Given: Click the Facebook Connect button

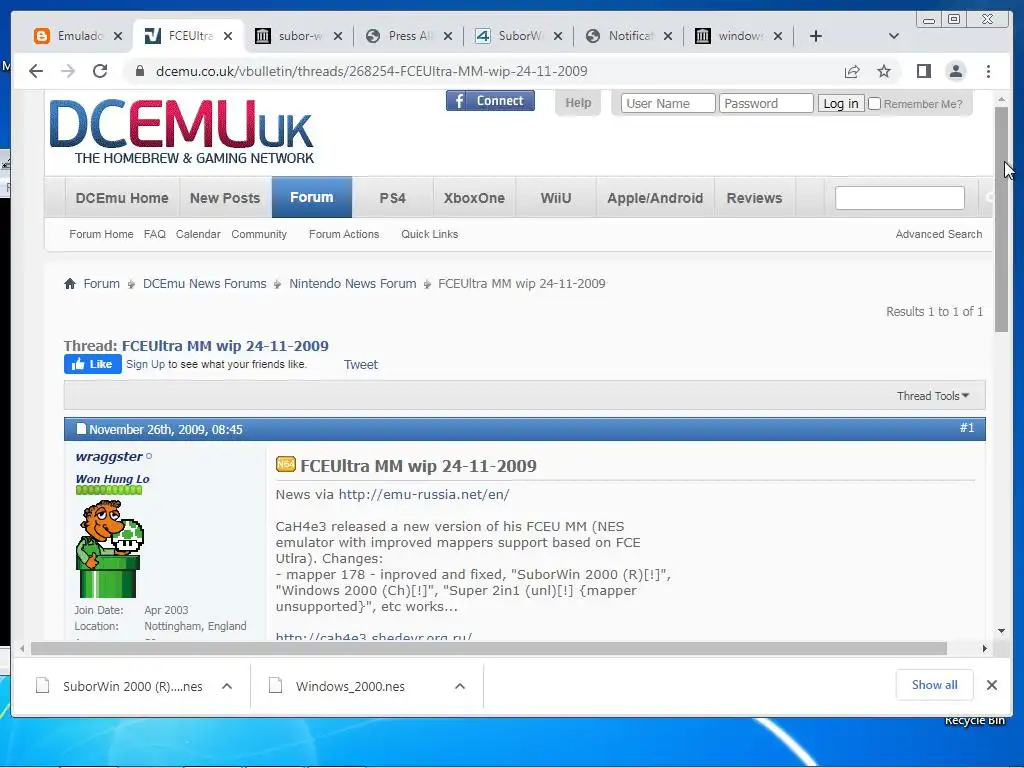Looking at the screenshot, I should [490, 101].
